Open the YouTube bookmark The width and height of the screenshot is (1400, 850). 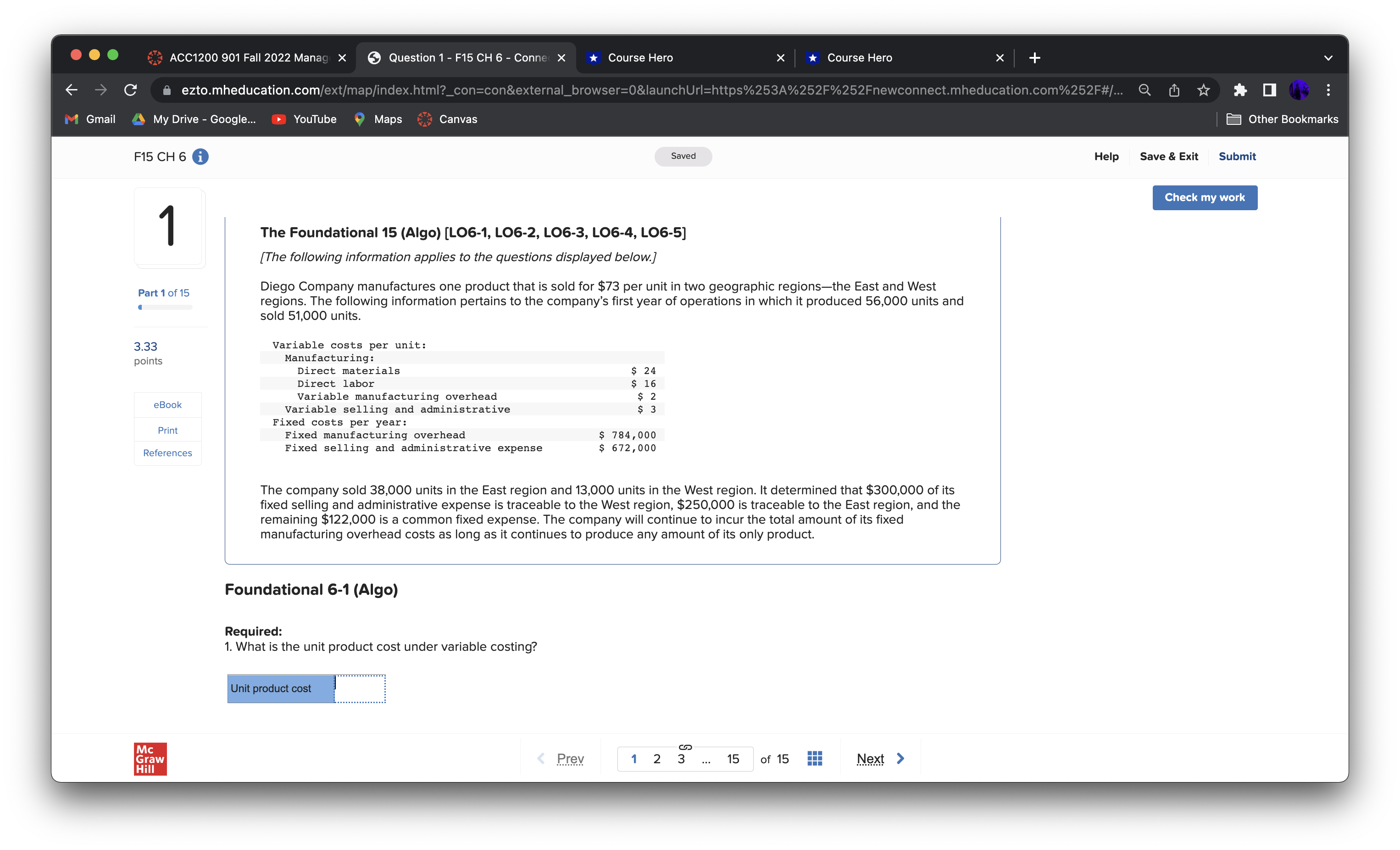(x=305, y=119)
